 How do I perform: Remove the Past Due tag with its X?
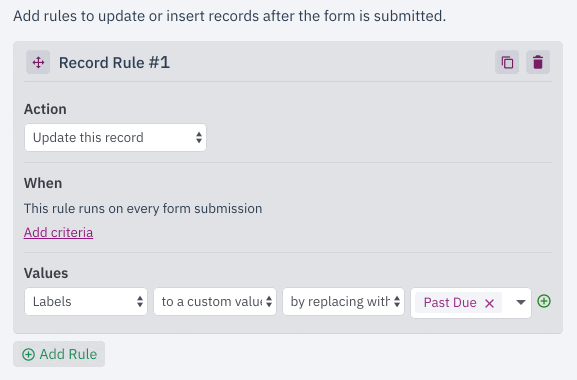click(x=489, y=303)
